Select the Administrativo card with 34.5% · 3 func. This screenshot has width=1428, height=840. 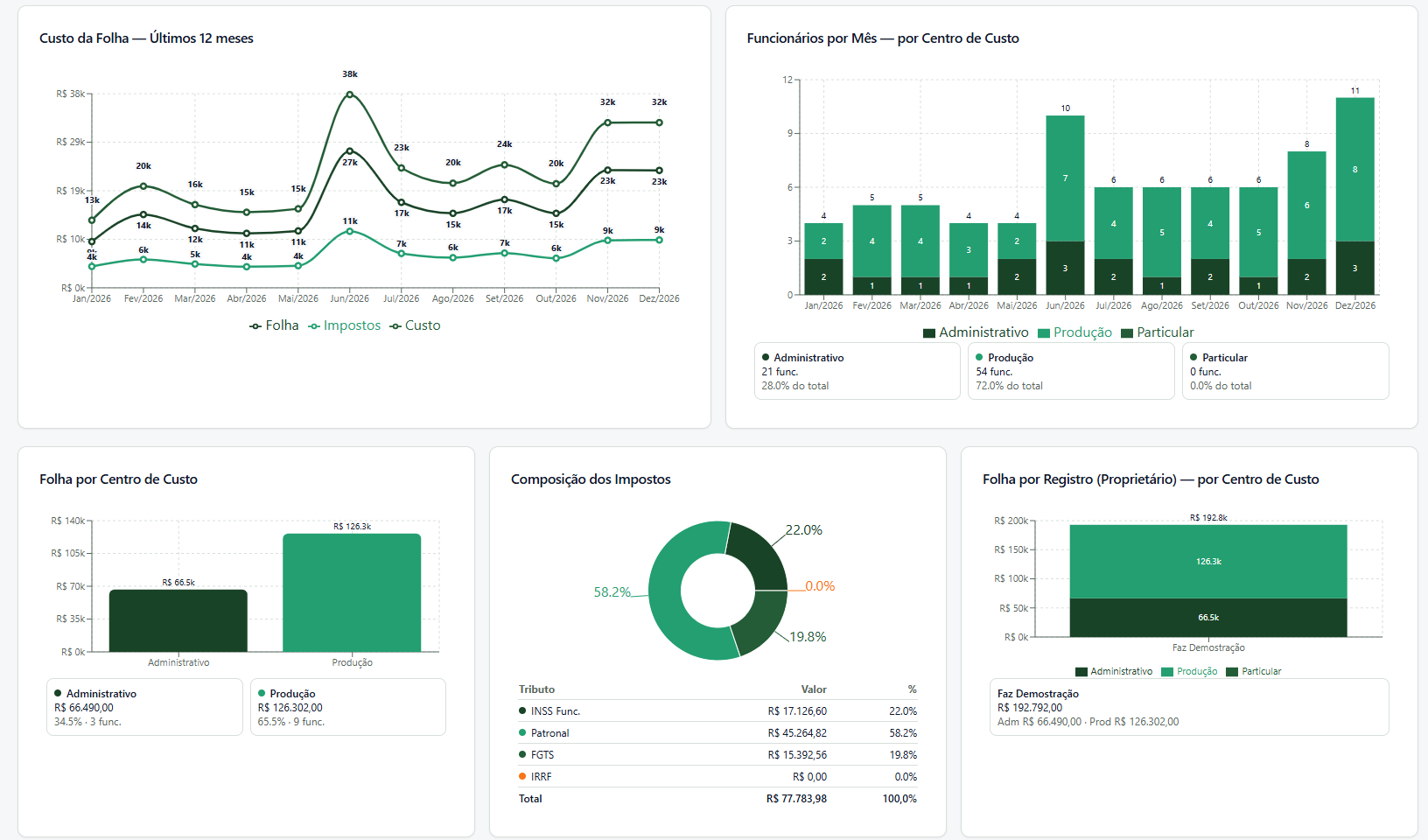point(144,707)
